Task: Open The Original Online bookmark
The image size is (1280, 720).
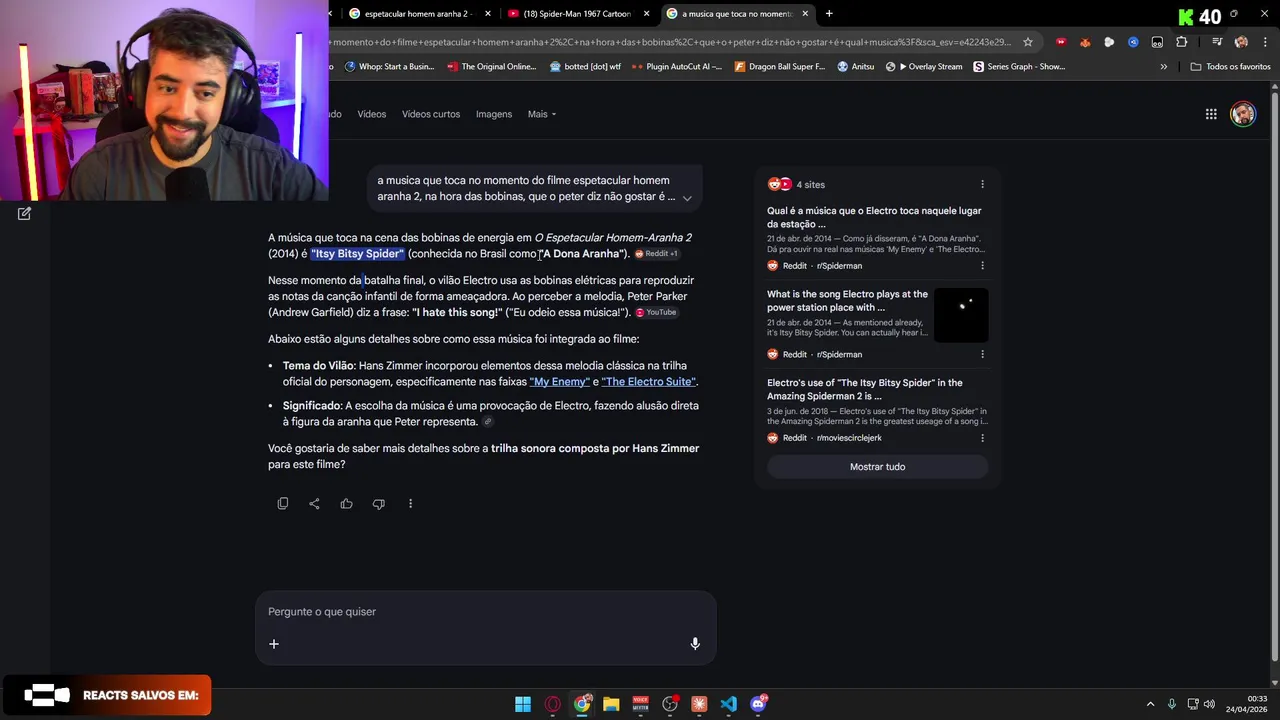Action: click(491, 67)
